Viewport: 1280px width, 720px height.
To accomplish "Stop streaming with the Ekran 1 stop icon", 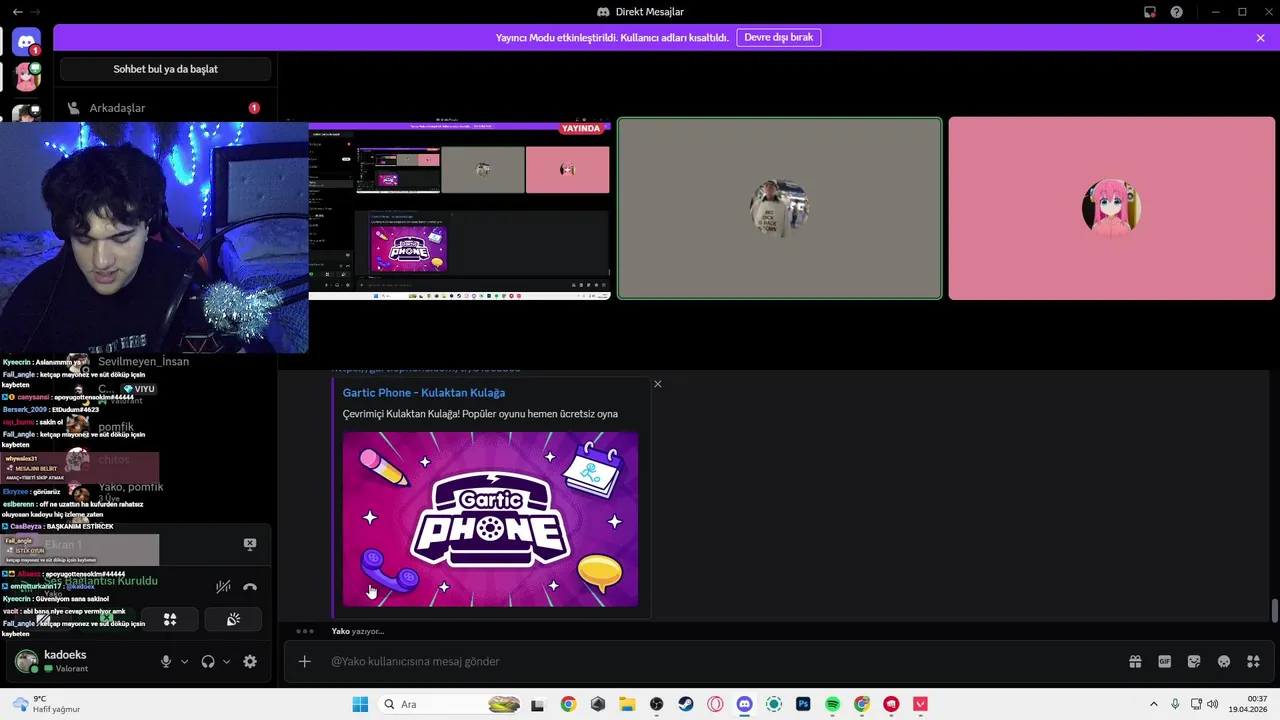I will tap(250, 544).
